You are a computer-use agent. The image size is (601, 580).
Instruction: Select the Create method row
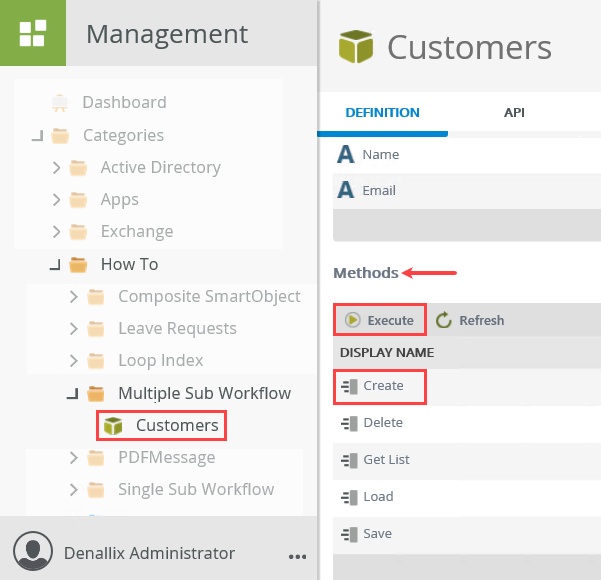[383, 386]
